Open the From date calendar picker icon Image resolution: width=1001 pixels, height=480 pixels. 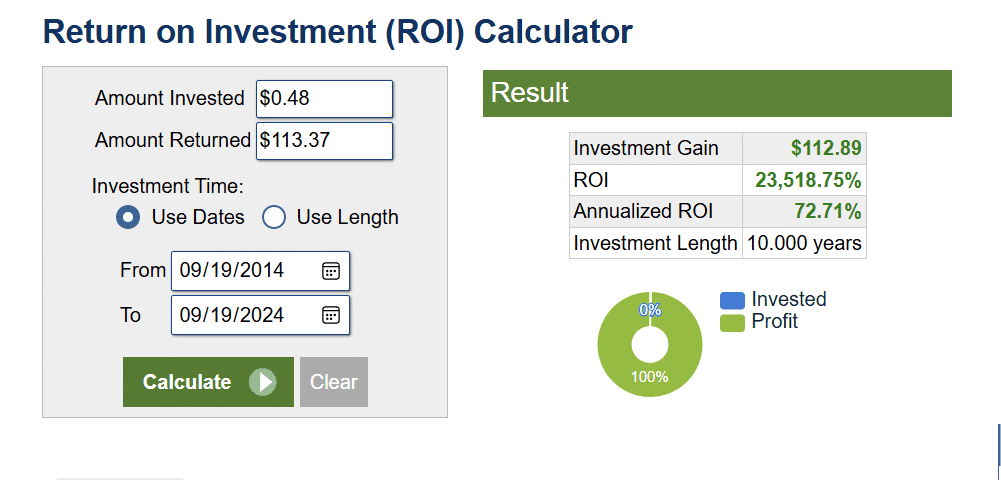331,271
